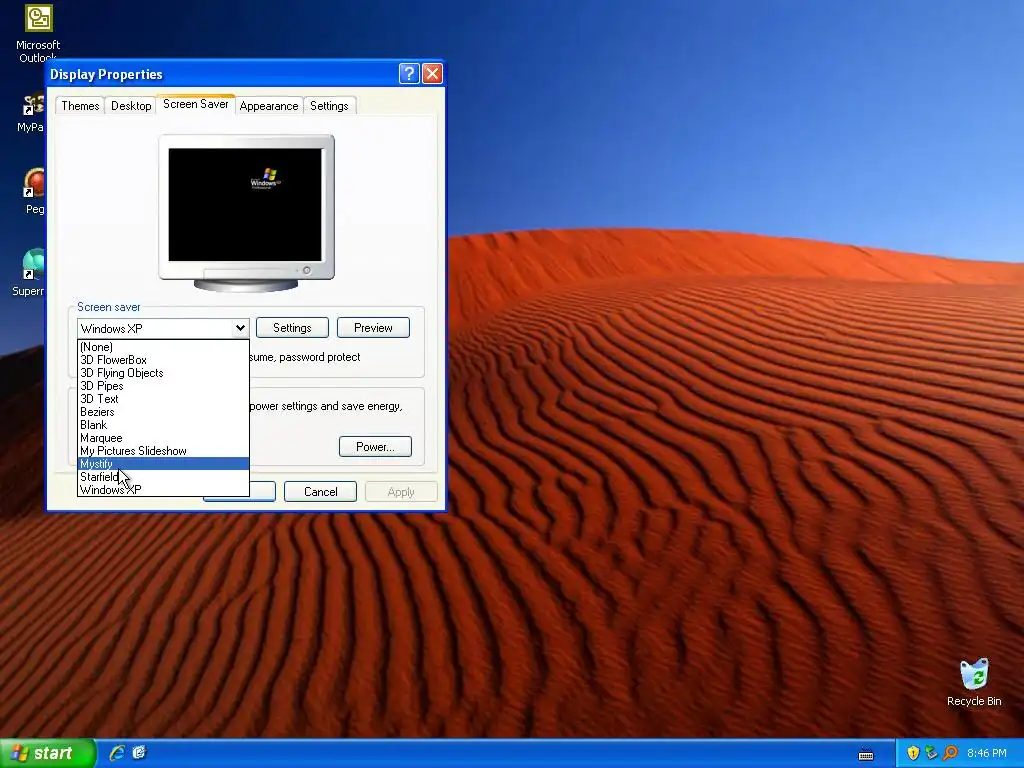Launch Outlook Express from Quick Launch
Image resolution: width=1024 pixels, height=768 pixels.
(x=140, y=753)
